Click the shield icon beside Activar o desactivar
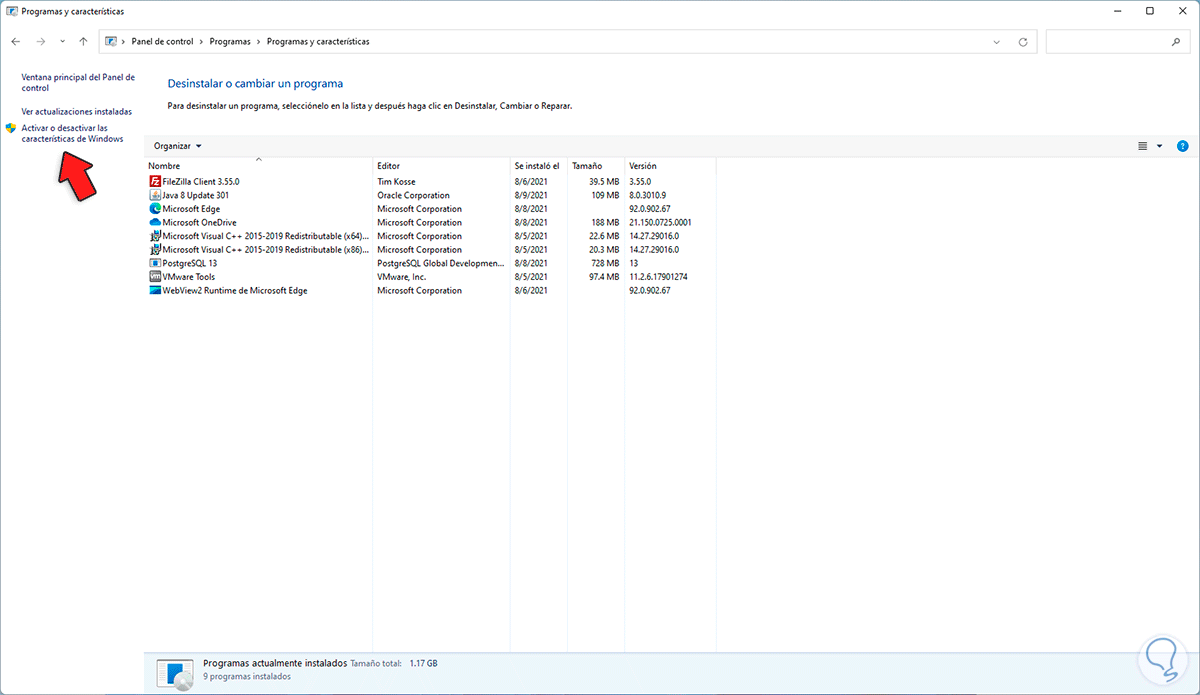Screen dimensions: 1200x695 pos(11,128)
